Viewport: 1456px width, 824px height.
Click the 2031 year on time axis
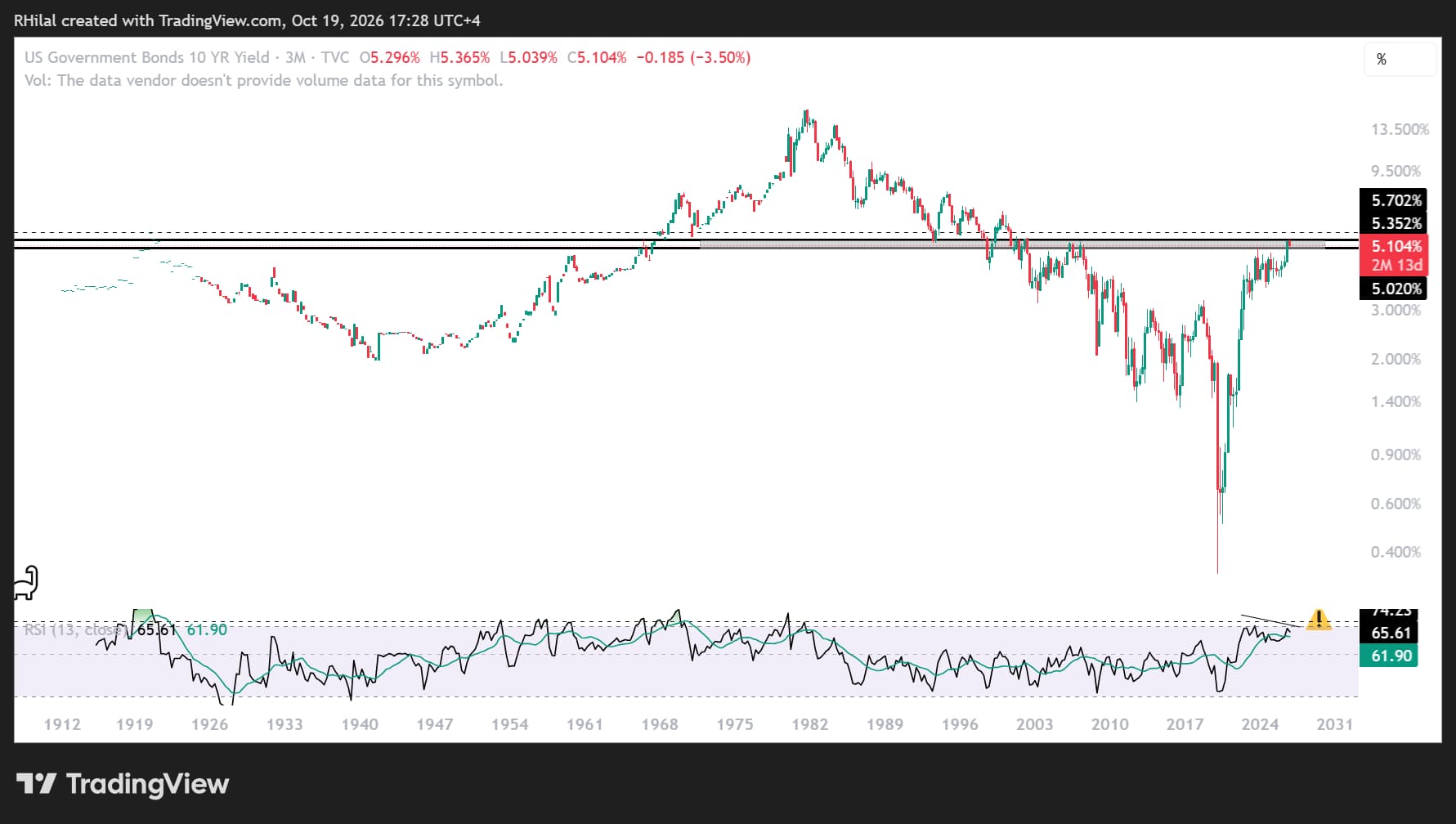(x=1334, y=724)
